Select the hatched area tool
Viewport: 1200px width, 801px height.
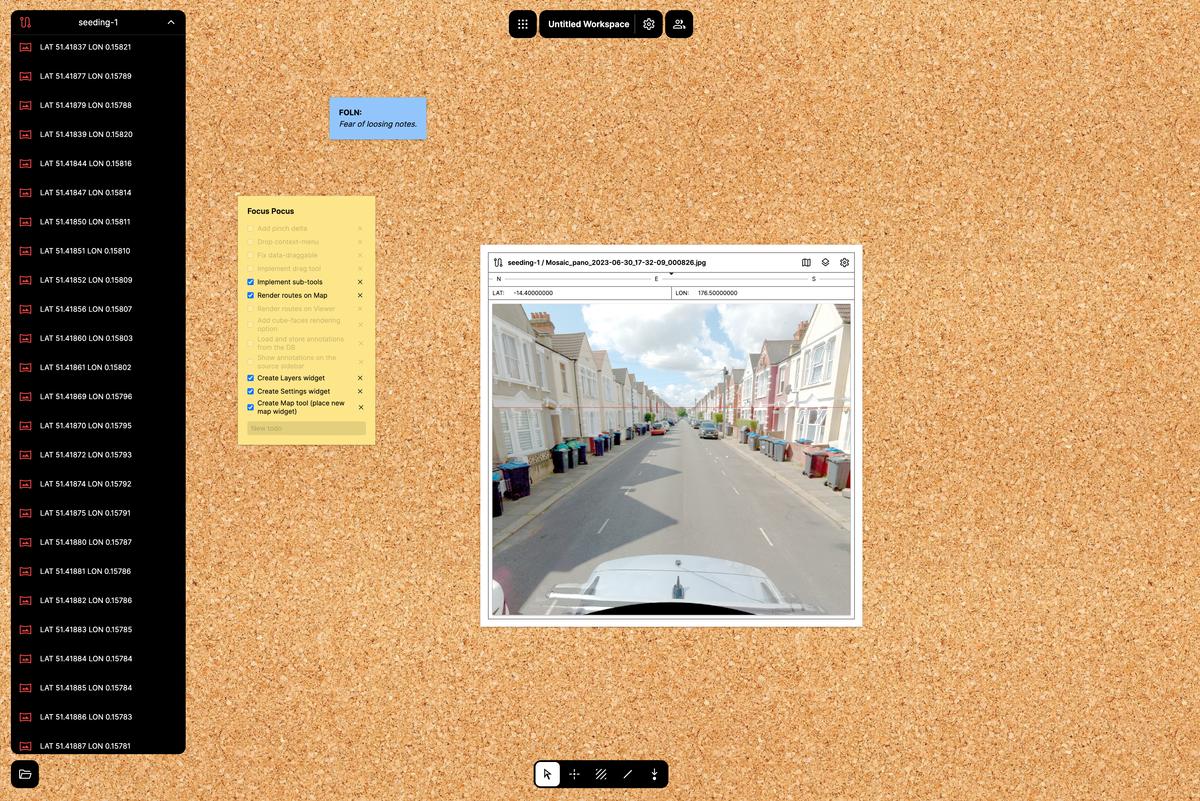point(601,774)
